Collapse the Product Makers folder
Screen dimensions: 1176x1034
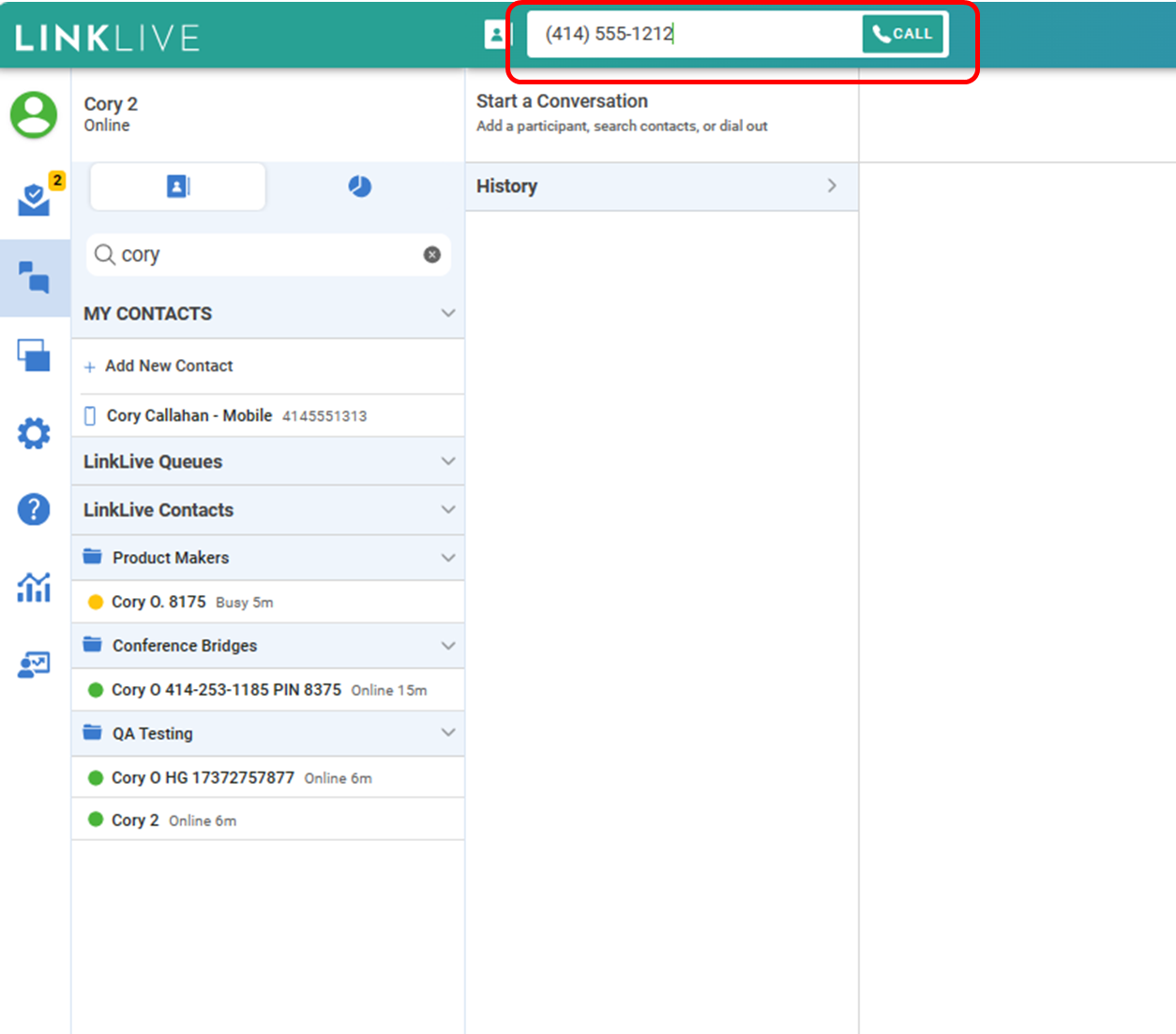click(448, 558)
